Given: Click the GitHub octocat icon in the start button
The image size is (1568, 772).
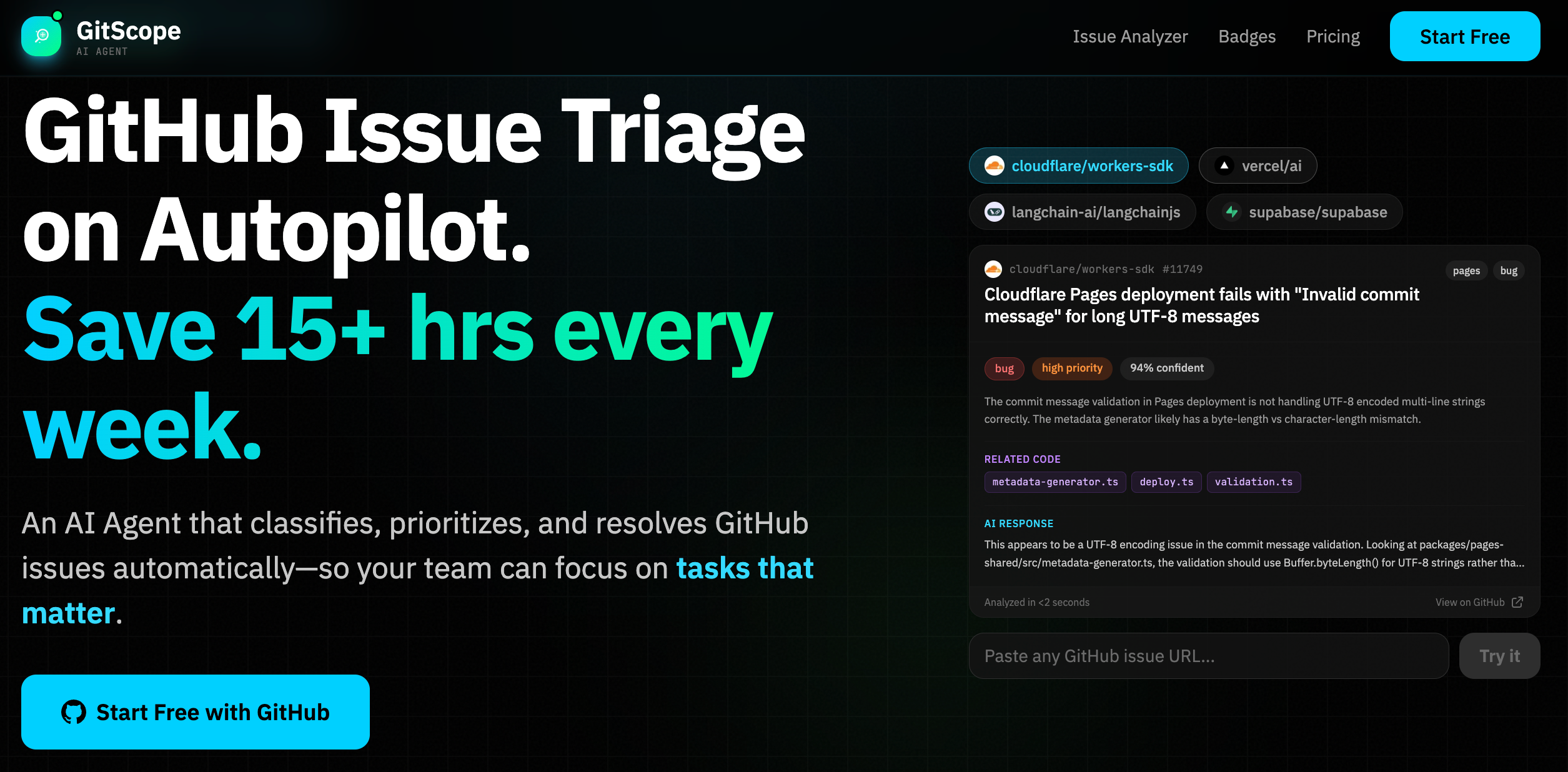Looking at the screenshot, I should pyautogui.click(x=74, y=712).
